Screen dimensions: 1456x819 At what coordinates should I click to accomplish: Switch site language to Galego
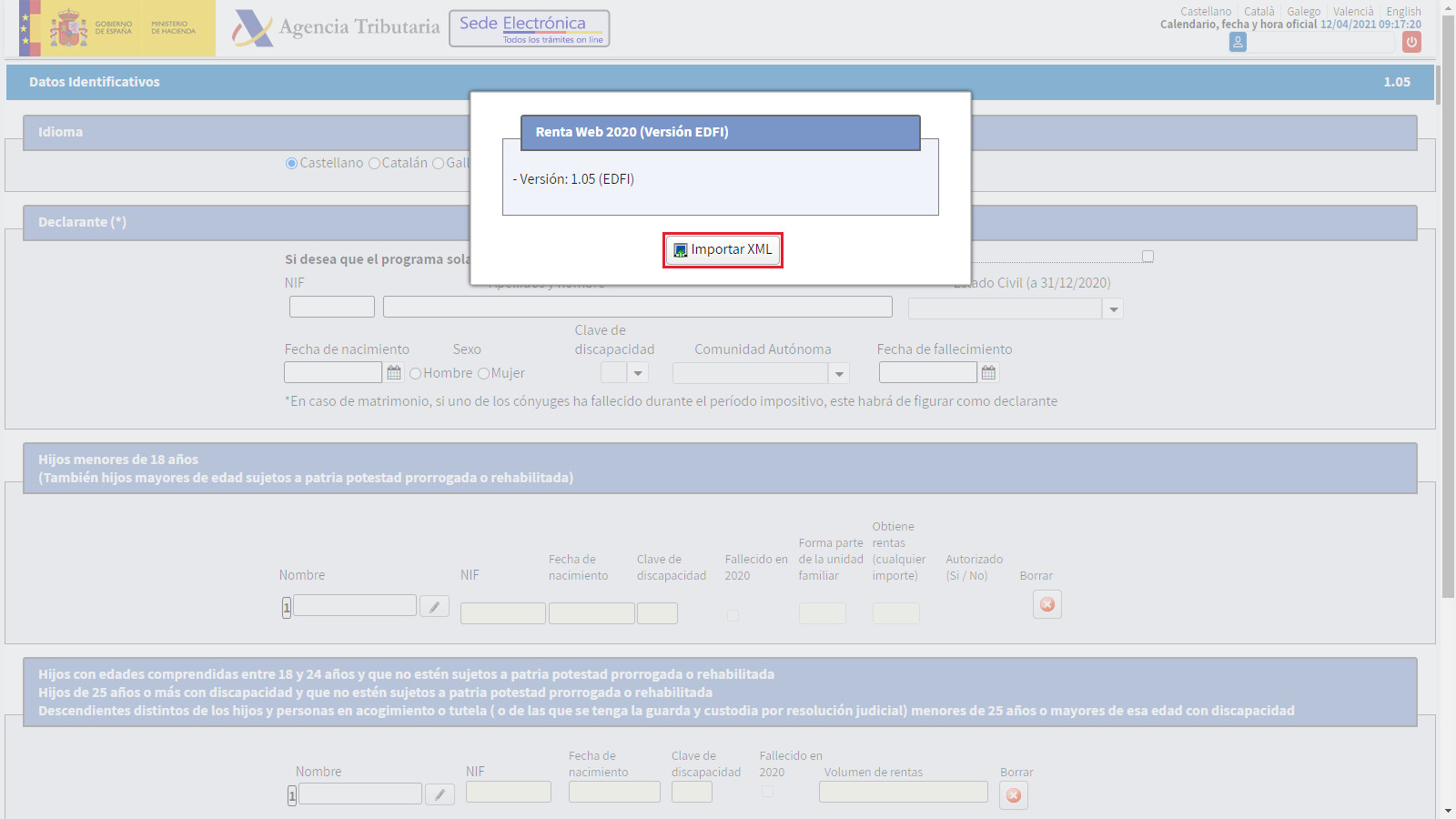pyautogui.click(x=1303, y=12)
